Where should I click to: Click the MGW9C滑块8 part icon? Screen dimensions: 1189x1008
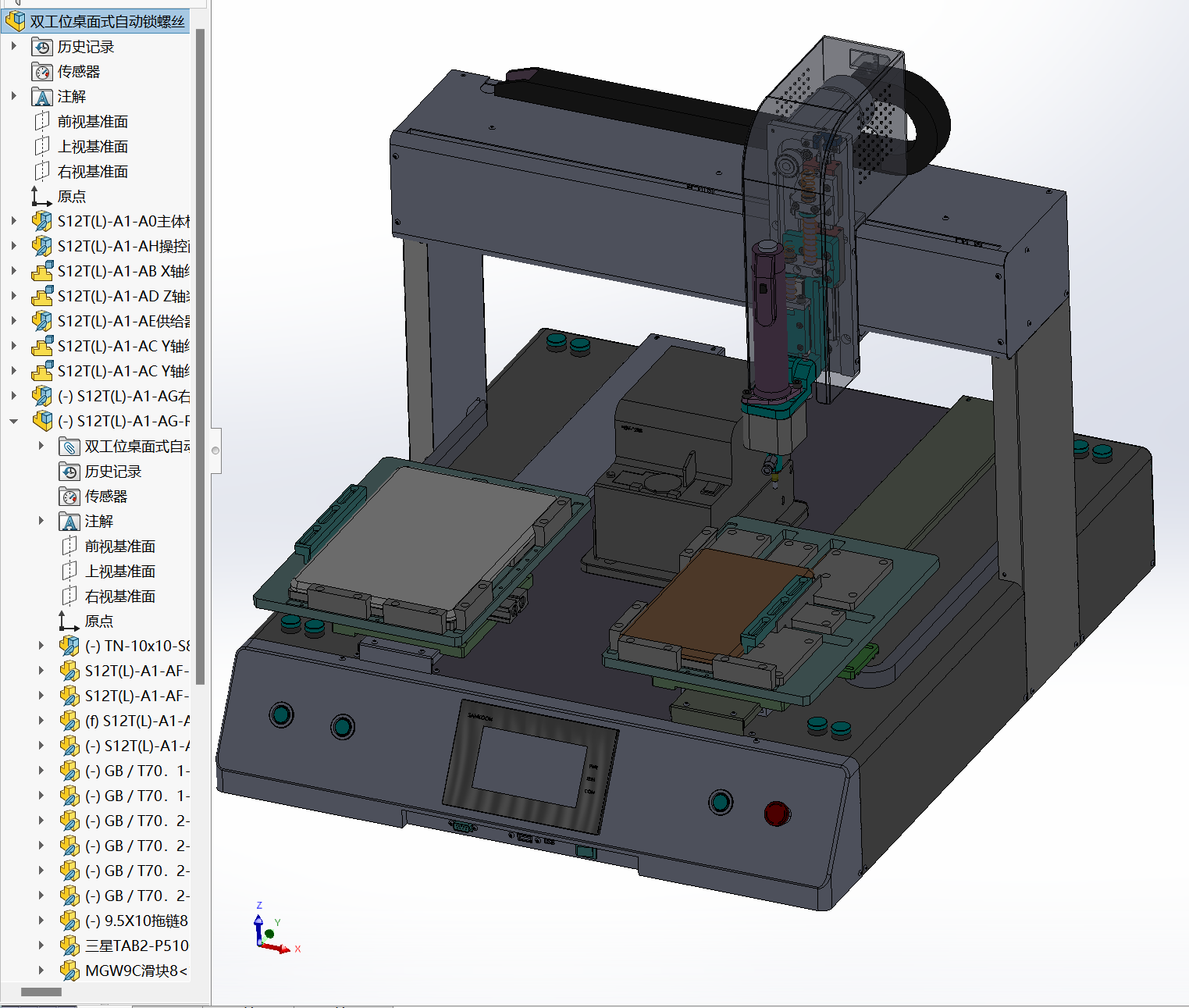[x=69, y=971]
